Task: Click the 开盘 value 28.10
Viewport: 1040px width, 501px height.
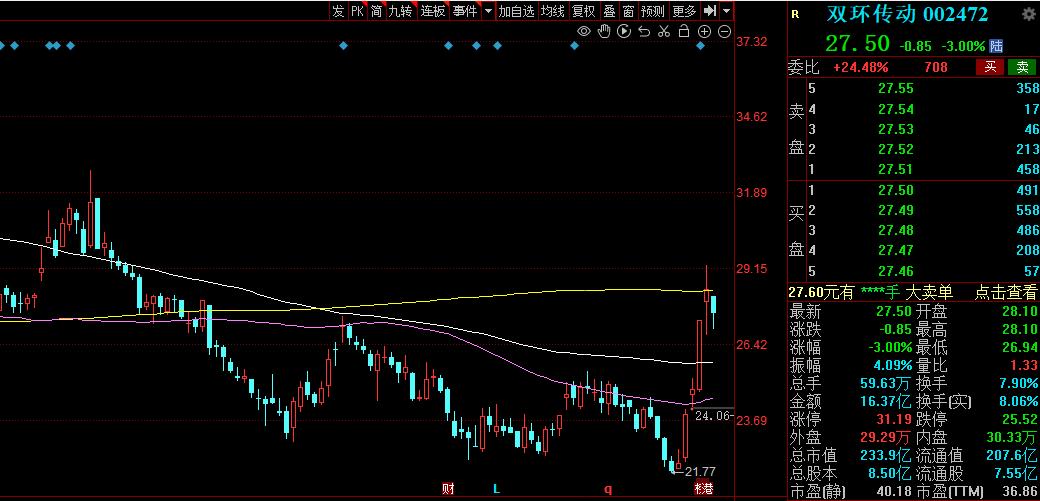Action: [x=1019, y=312]
